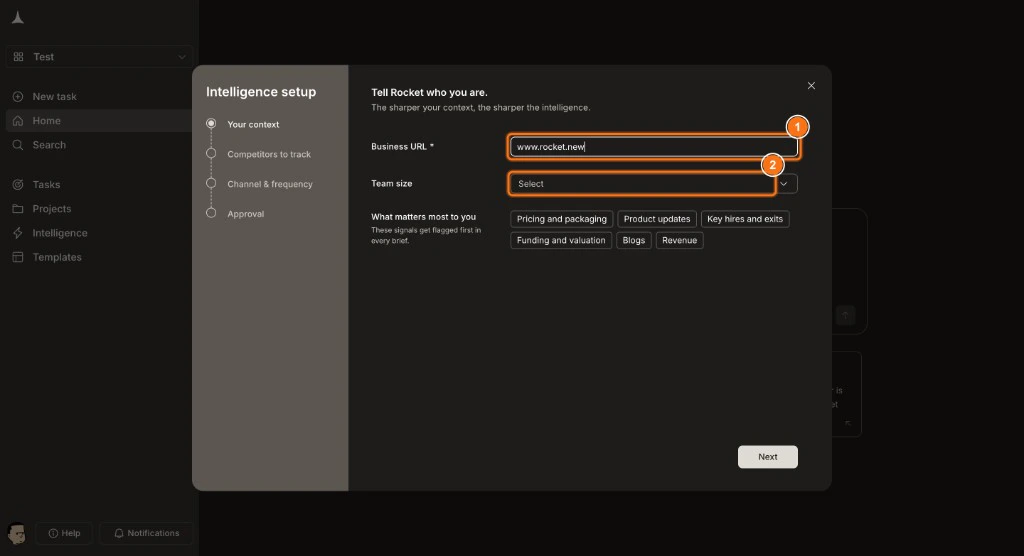Viewport: 1024px width, 556px height.
Task: Toggle the Funding and valuation chip
Action: (x=561, y=240)
